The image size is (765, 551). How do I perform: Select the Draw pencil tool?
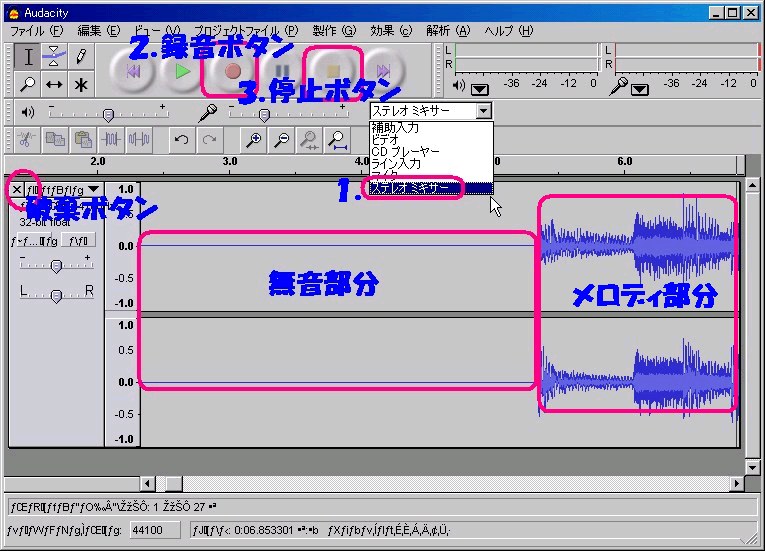(x=81, y=57)
